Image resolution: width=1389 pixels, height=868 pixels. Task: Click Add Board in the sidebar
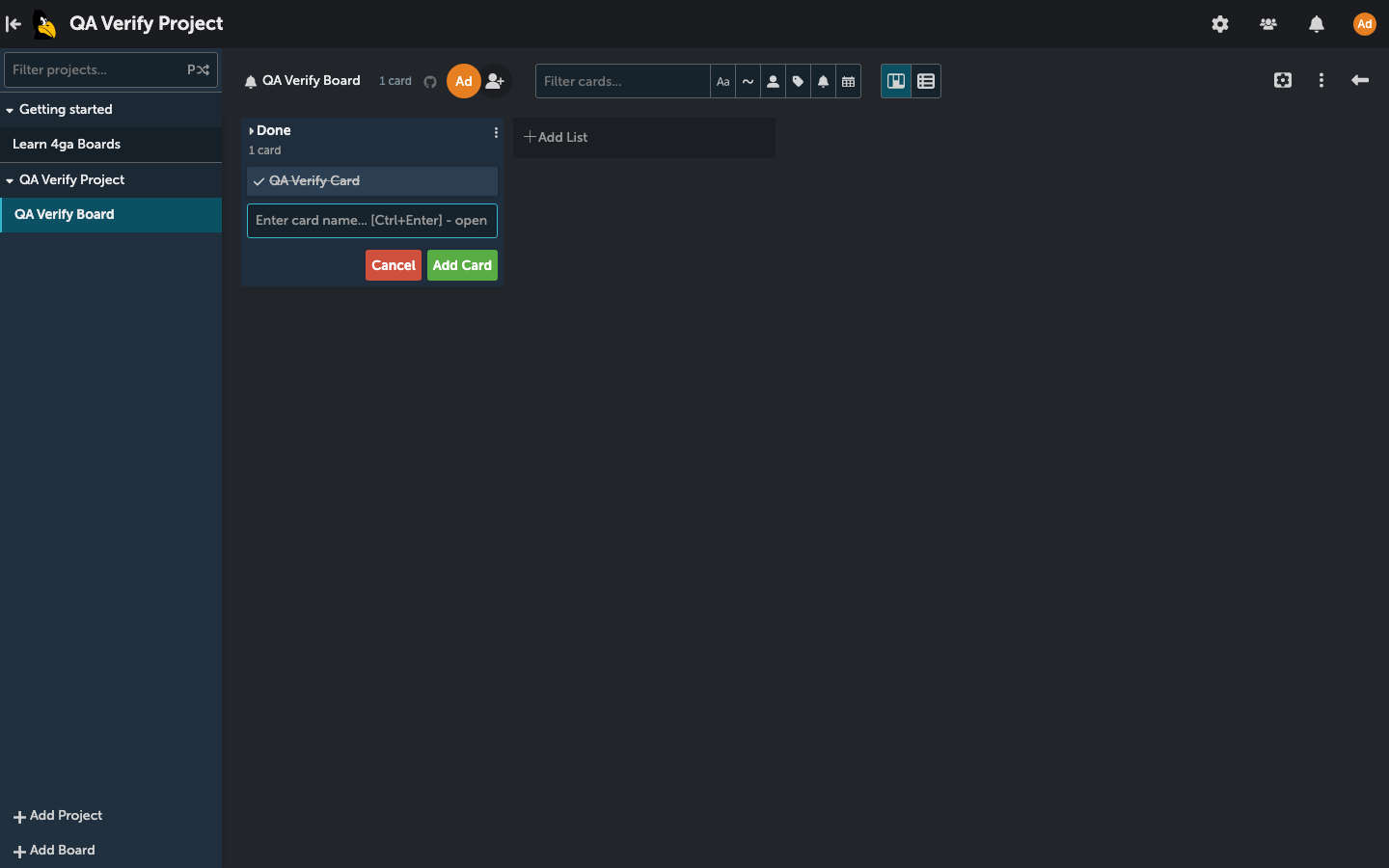pos(54,851)
